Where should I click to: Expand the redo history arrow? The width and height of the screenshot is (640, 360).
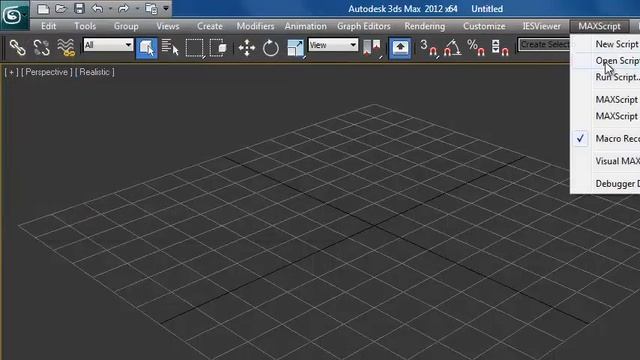click(137, 9)
